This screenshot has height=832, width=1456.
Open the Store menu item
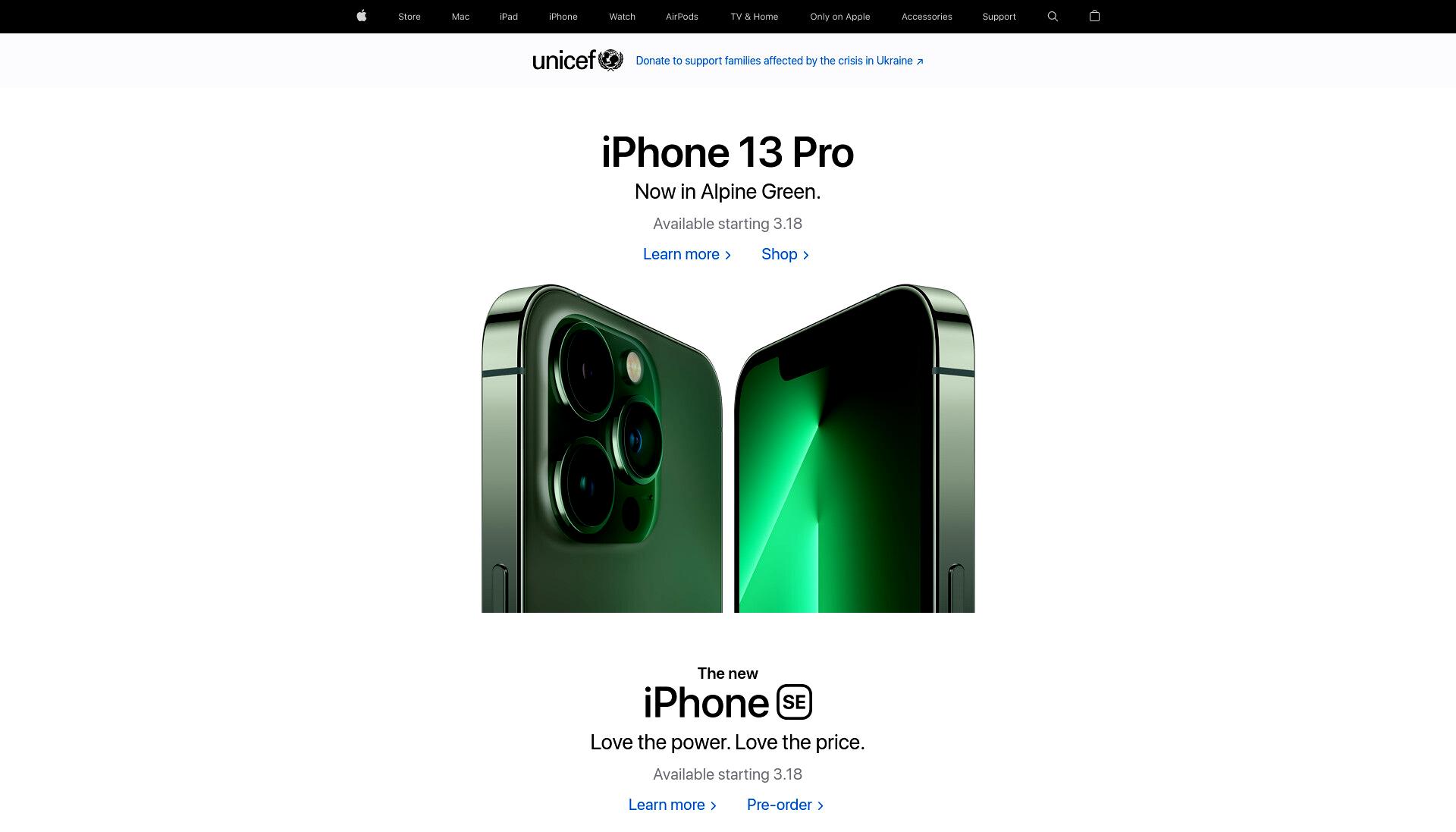[x=409, y=17]
